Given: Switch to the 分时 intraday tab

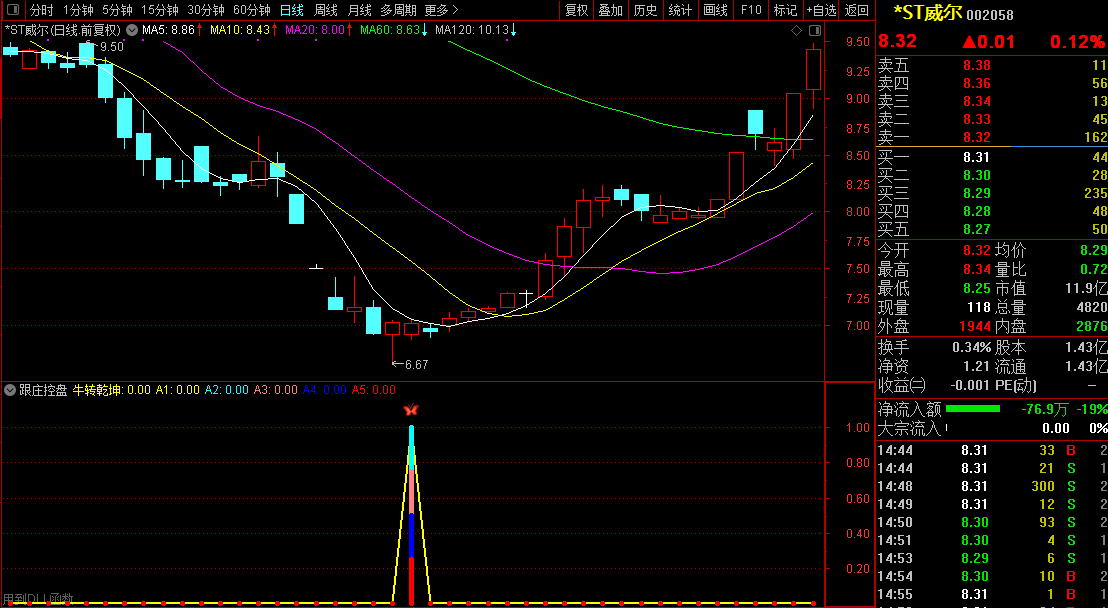Looking at the screenshot, I should [41, 10].
